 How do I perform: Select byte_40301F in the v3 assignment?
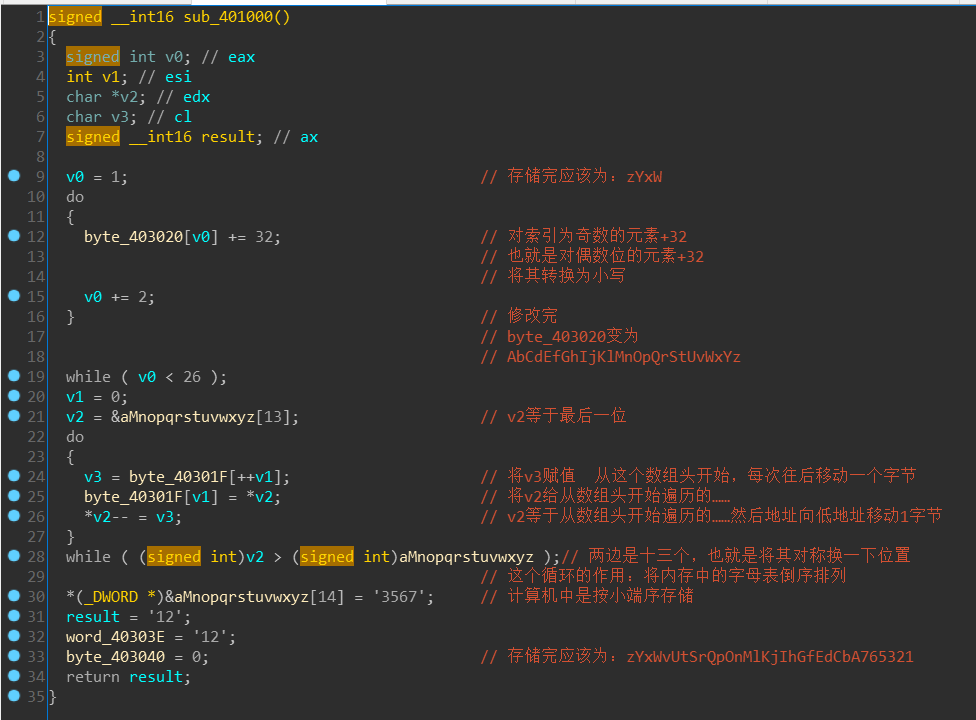point(178,477)
